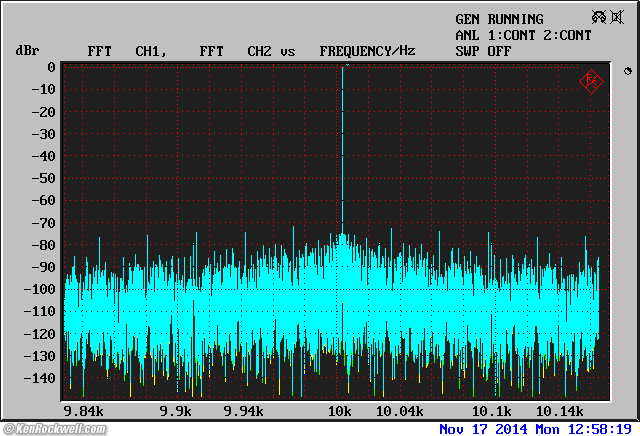Click the red Rohde & Schwarz diamond logo
Viewport: 640px width, 436px height.
pos(590,81)
